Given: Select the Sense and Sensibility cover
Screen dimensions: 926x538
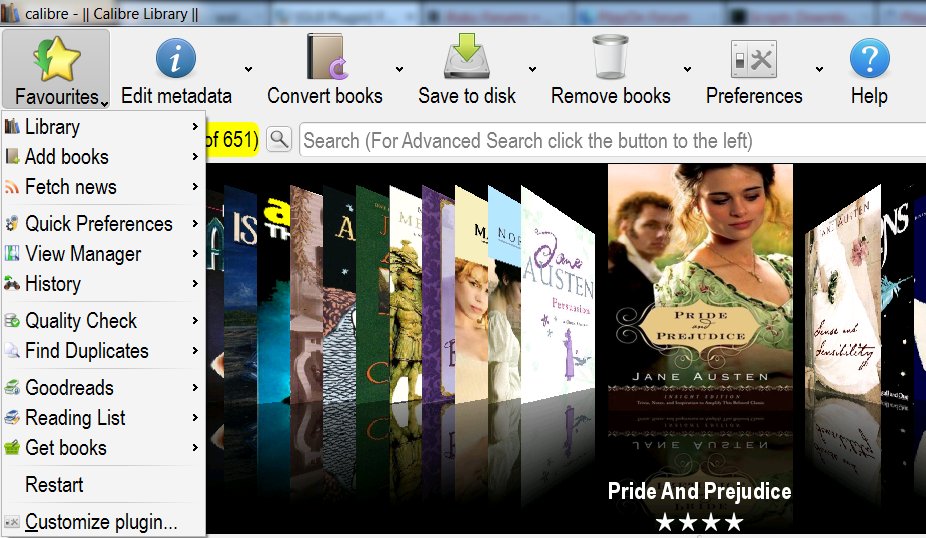Looking at the screenshot, I should click(843, 295).
